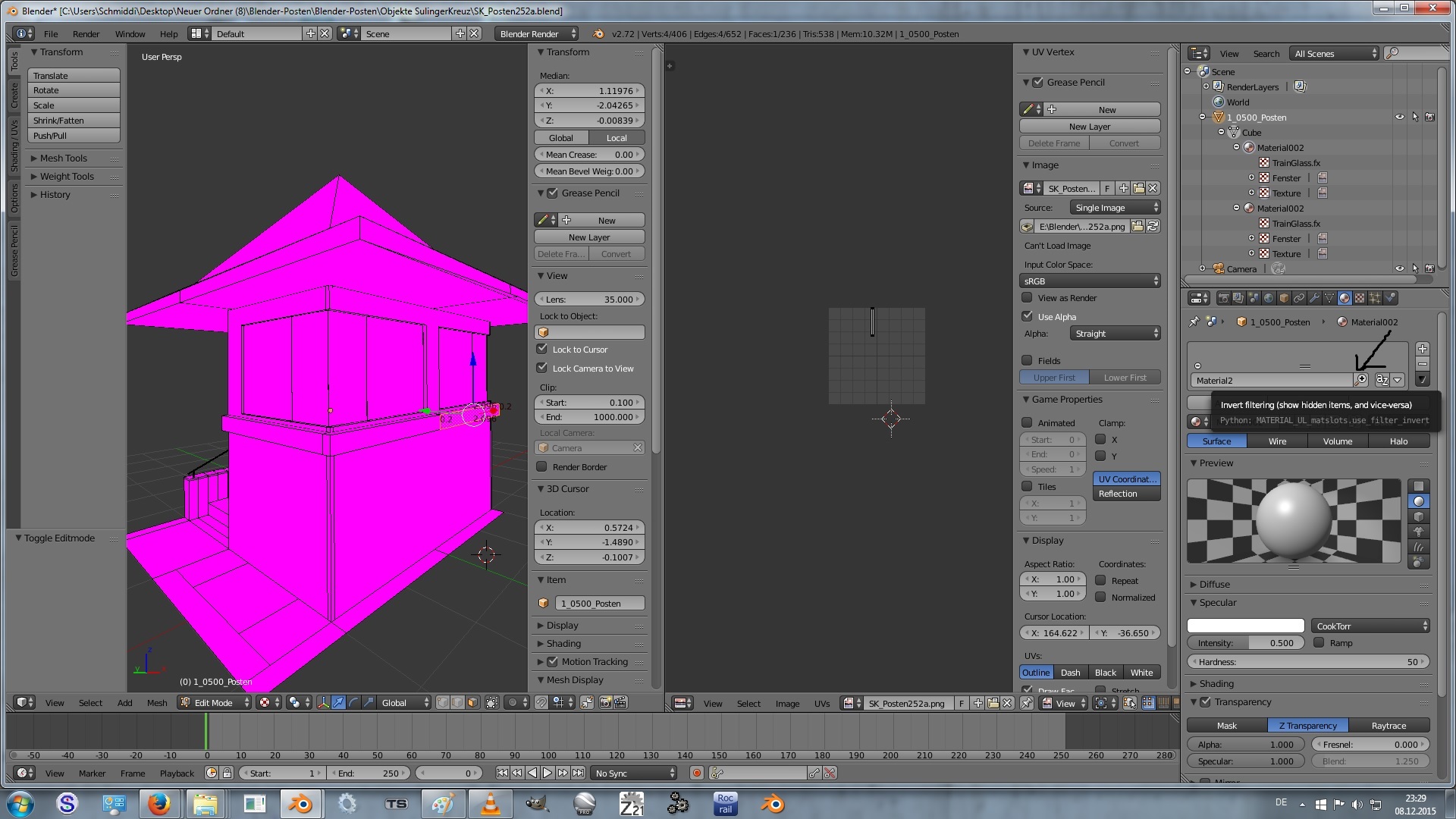This screenshot has width=1456, height=819.
Task: Adjust the specular Intensity slider
Action: (1245, 643)
